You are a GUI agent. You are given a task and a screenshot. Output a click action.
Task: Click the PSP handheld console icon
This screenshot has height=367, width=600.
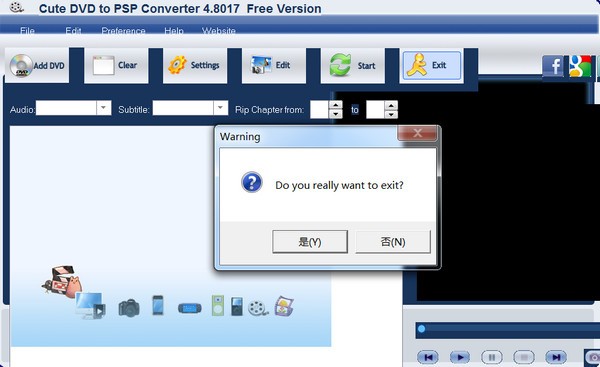click(x=190, y=308)
